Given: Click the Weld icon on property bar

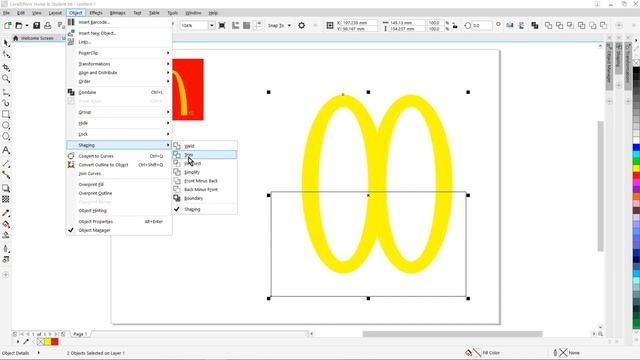Looking at the screenshot, I should point(549,25).
